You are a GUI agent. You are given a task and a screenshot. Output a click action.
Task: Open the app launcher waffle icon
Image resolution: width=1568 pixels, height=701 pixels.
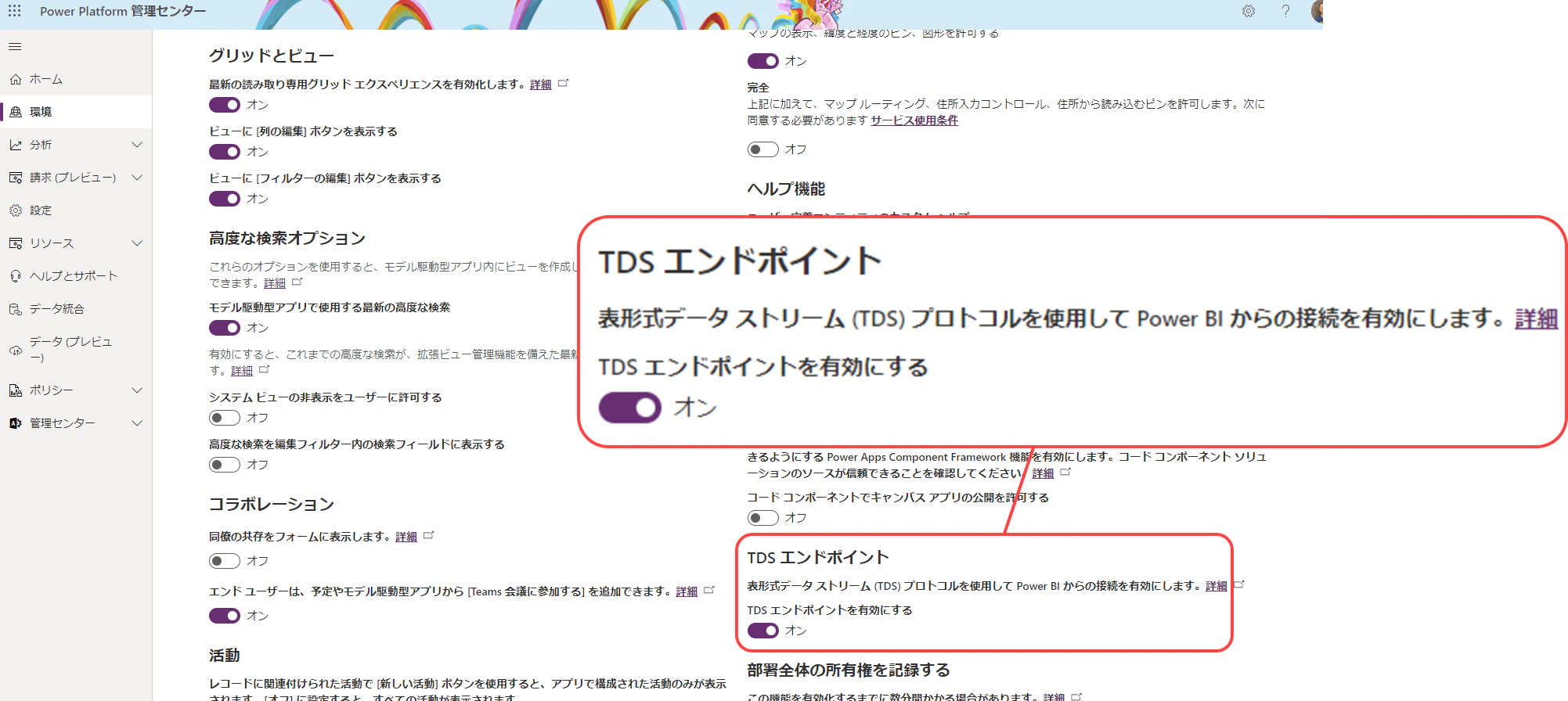[x=15, y=11]
